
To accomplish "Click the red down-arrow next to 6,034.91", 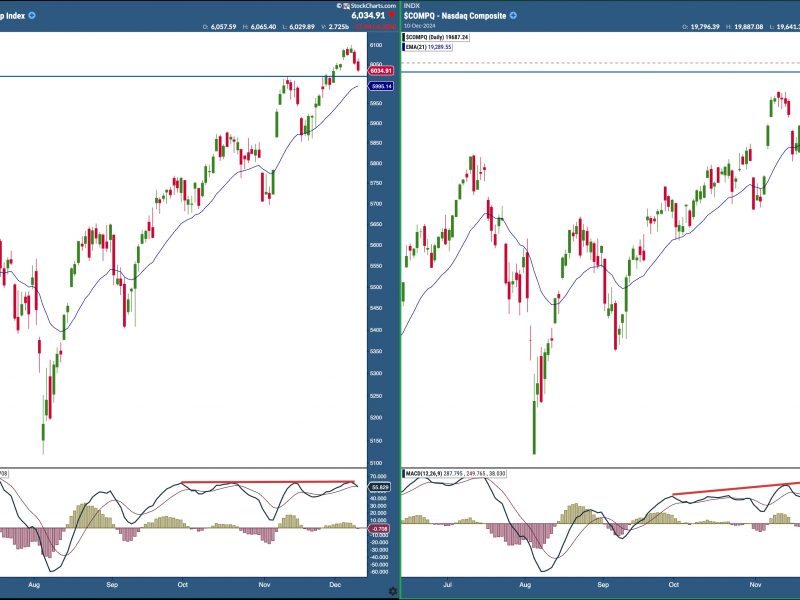I will point(391,15).
